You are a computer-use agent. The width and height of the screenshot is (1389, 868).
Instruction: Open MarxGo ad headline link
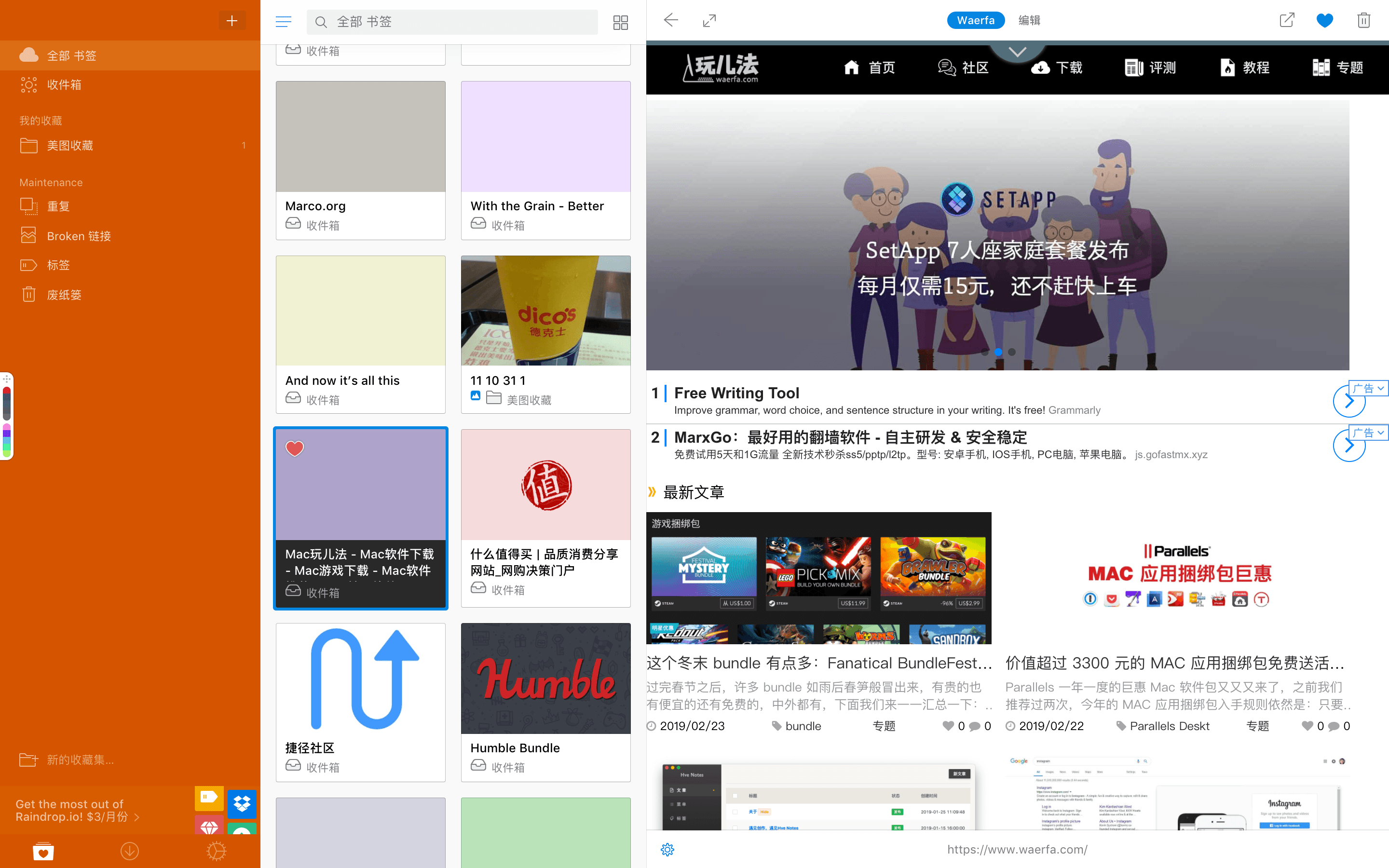coord(850,437)
